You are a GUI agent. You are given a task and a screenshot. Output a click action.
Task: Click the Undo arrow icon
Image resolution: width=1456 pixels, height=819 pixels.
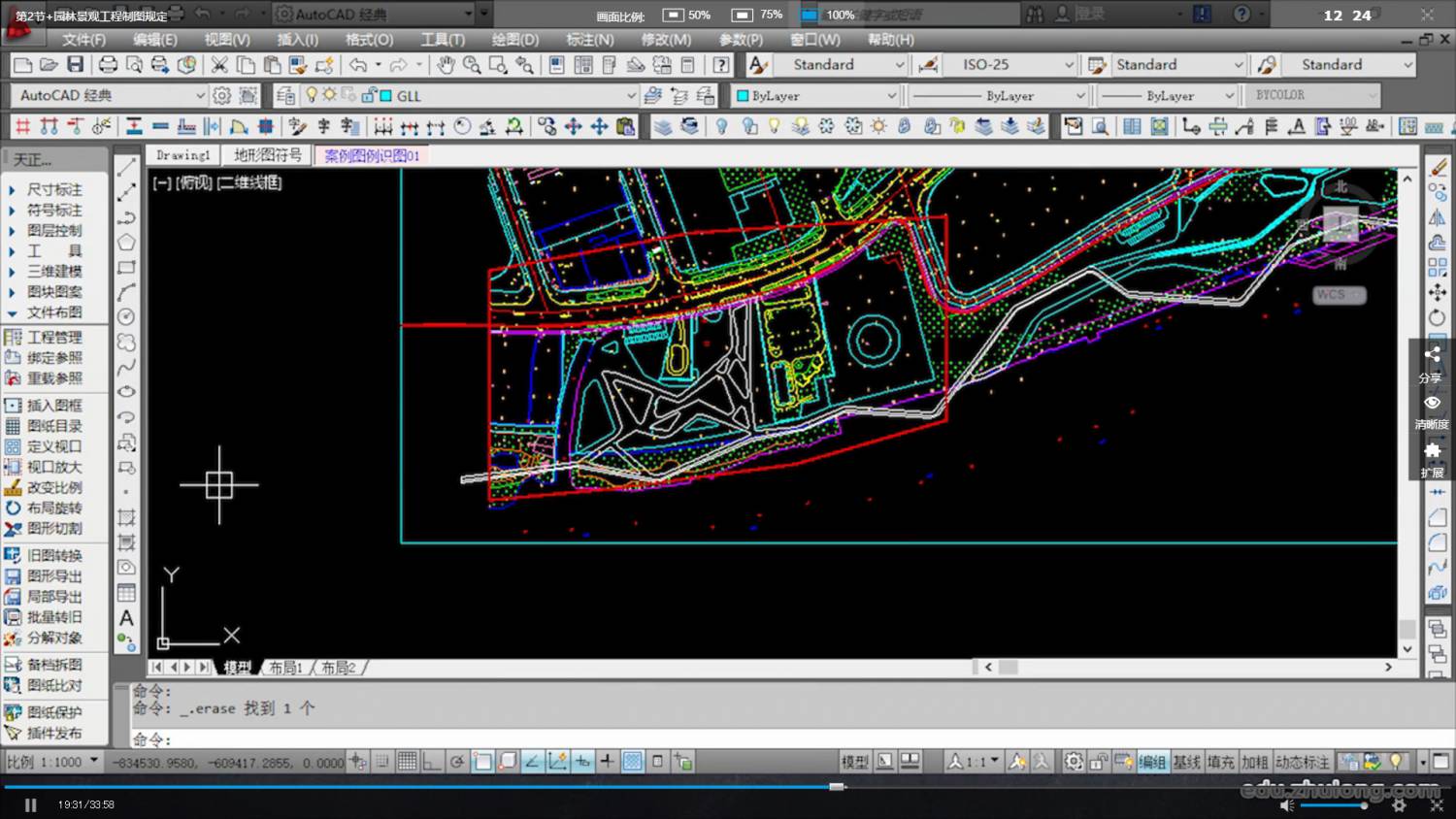click(358, 65)
